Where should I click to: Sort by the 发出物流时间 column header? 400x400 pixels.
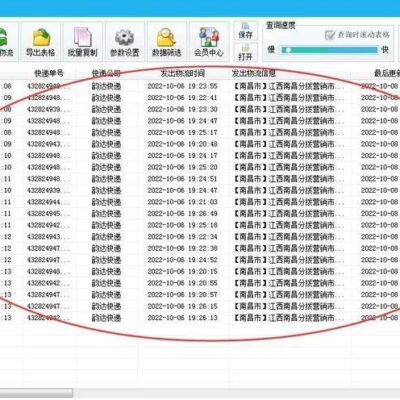(x=182, y=73)
